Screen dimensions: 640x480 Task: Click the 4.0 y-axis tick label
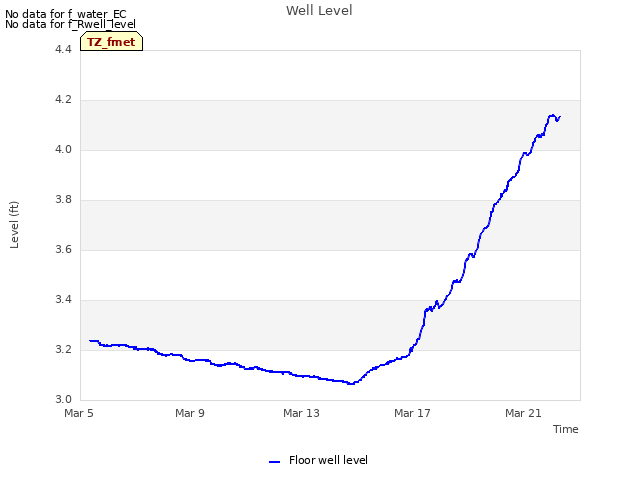pos(63,149)
